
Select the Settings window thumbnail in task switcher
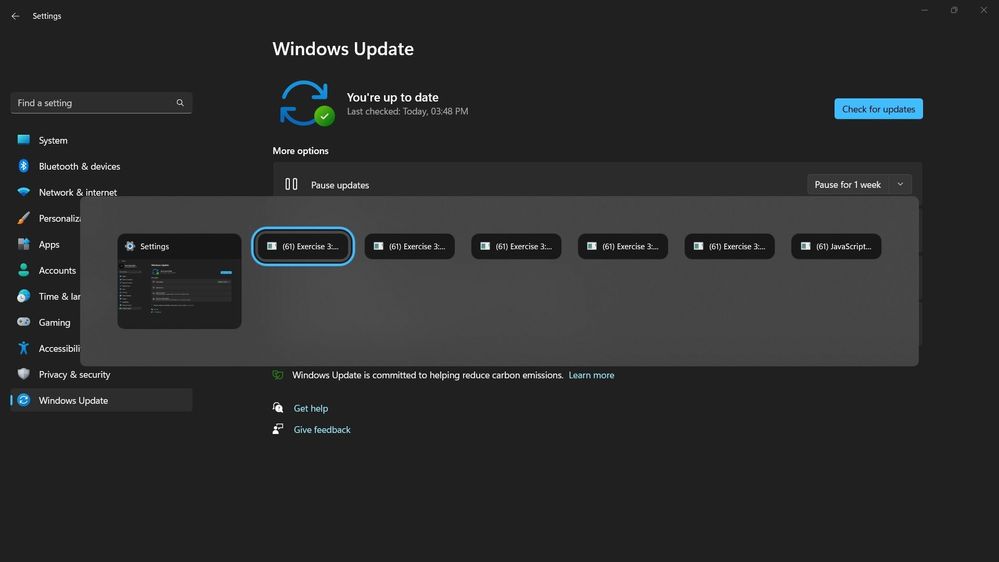click(179, 281)
